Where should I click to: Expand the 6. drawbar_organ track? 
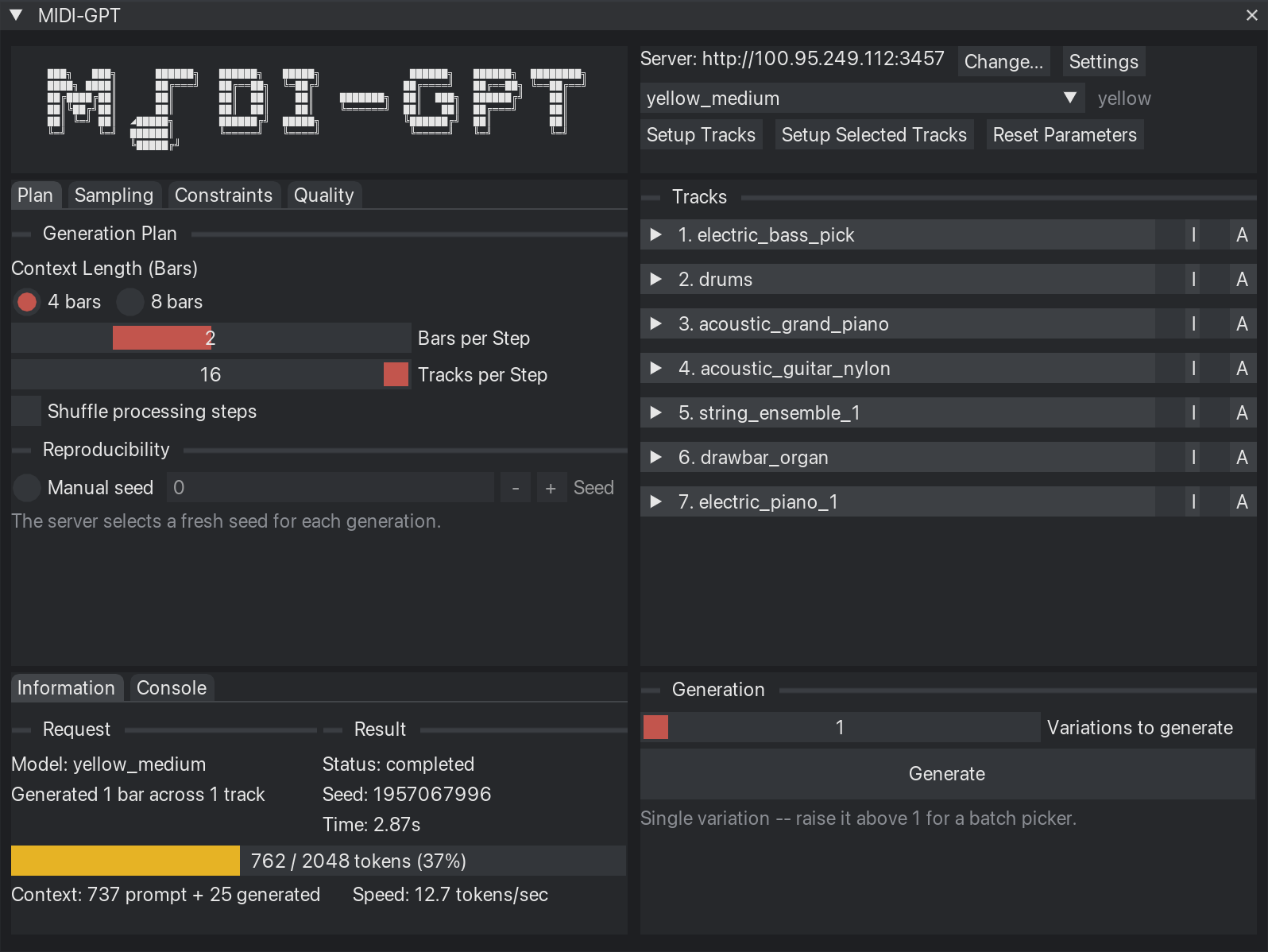[x=656, y=457]
